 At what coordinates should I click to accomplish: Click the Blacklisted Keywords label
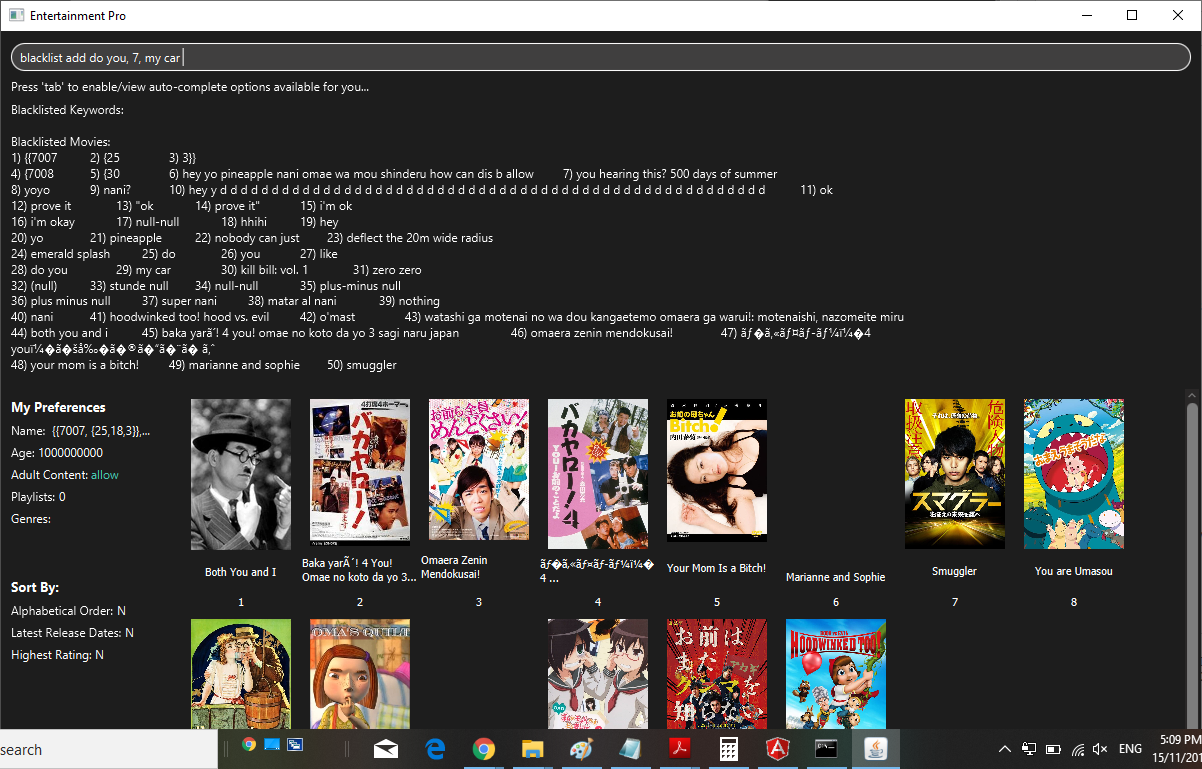[68, 110]
